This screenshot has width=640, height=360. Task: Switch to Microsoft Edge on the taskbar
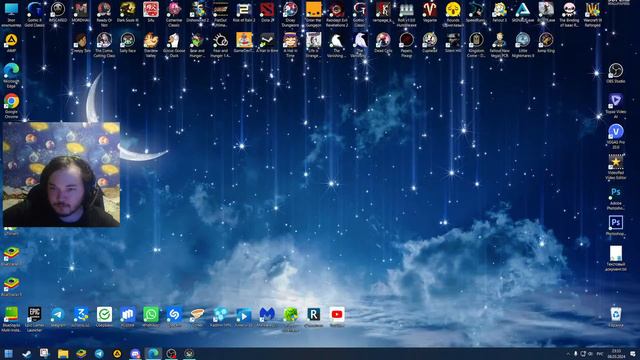point(153,353)
